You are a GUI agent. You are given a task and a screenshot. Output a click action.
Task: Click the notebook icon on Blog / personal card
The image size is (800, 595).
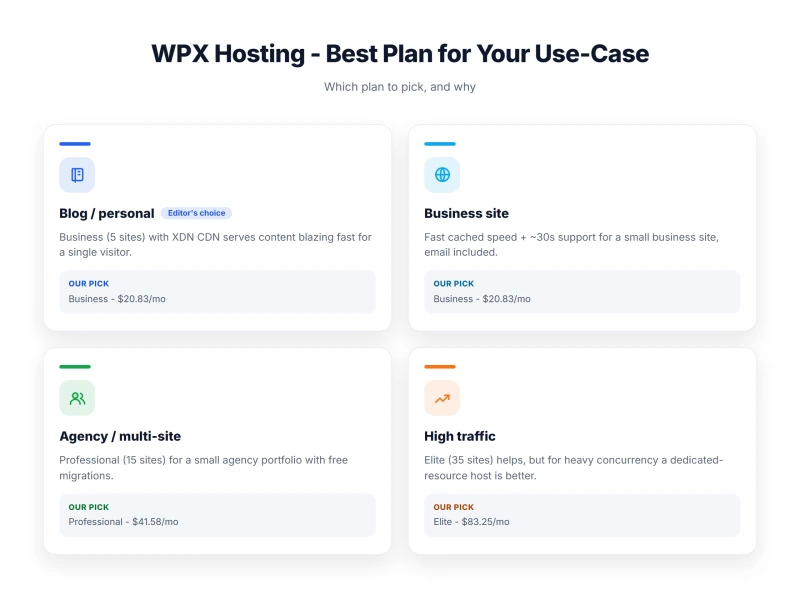click(77, 175)
